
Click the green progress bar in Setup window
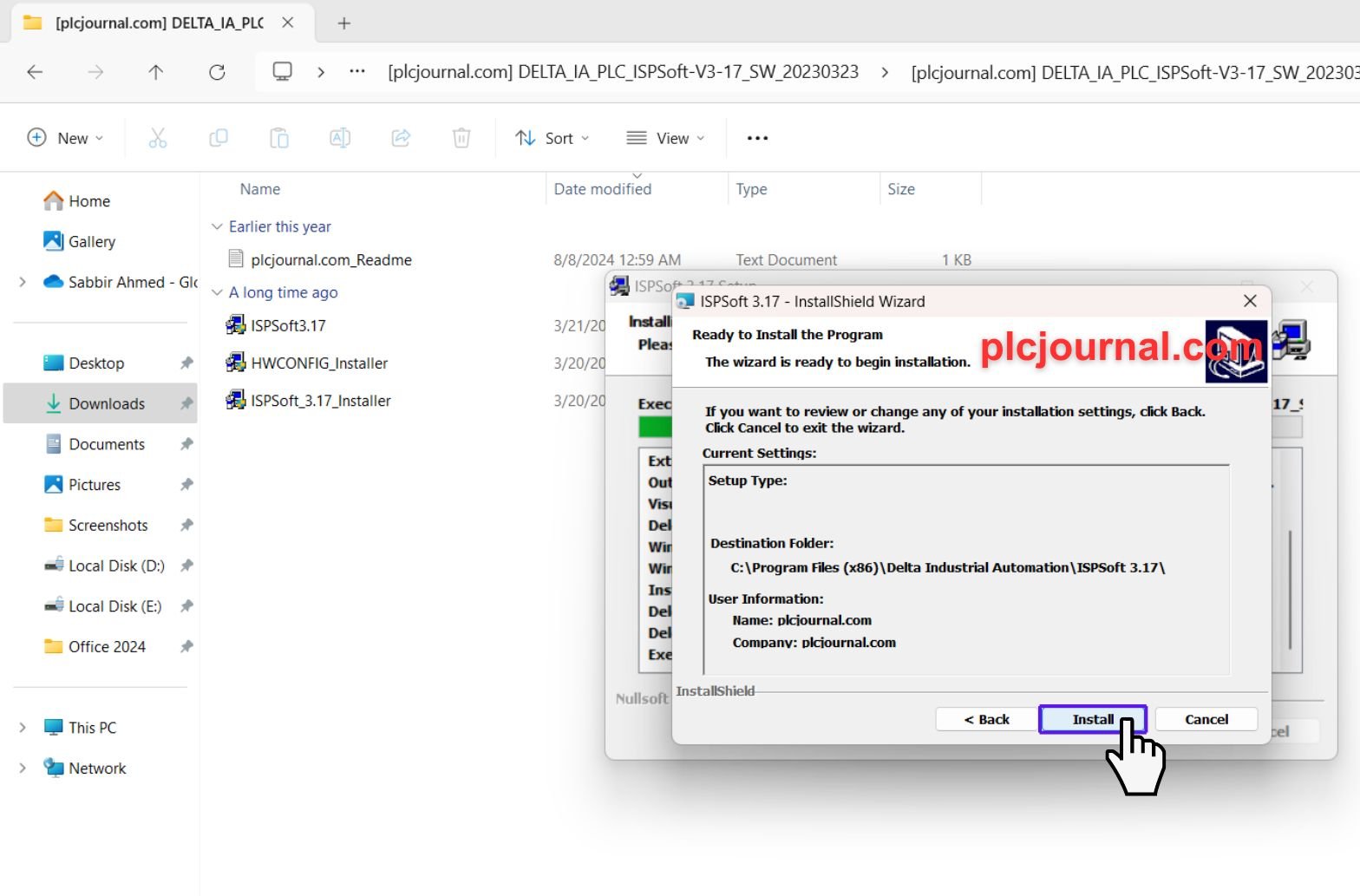(655, 426)
